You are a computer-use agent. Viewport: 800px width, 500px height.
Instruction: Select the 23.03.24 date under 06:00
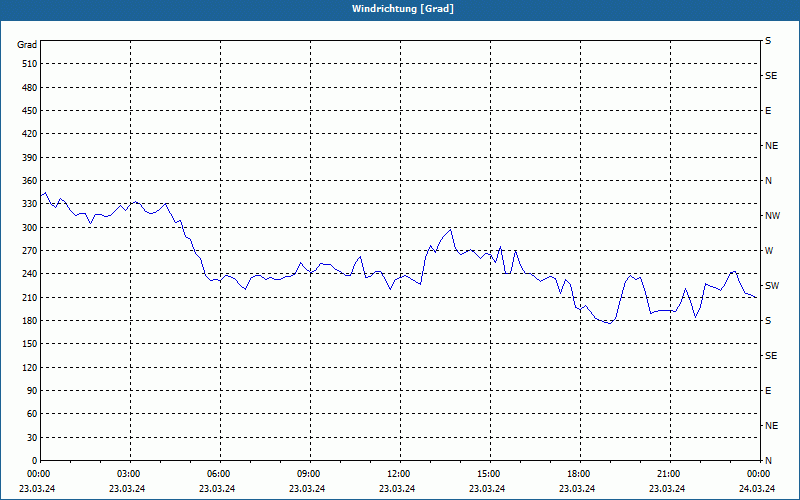[x=217, y=489]
